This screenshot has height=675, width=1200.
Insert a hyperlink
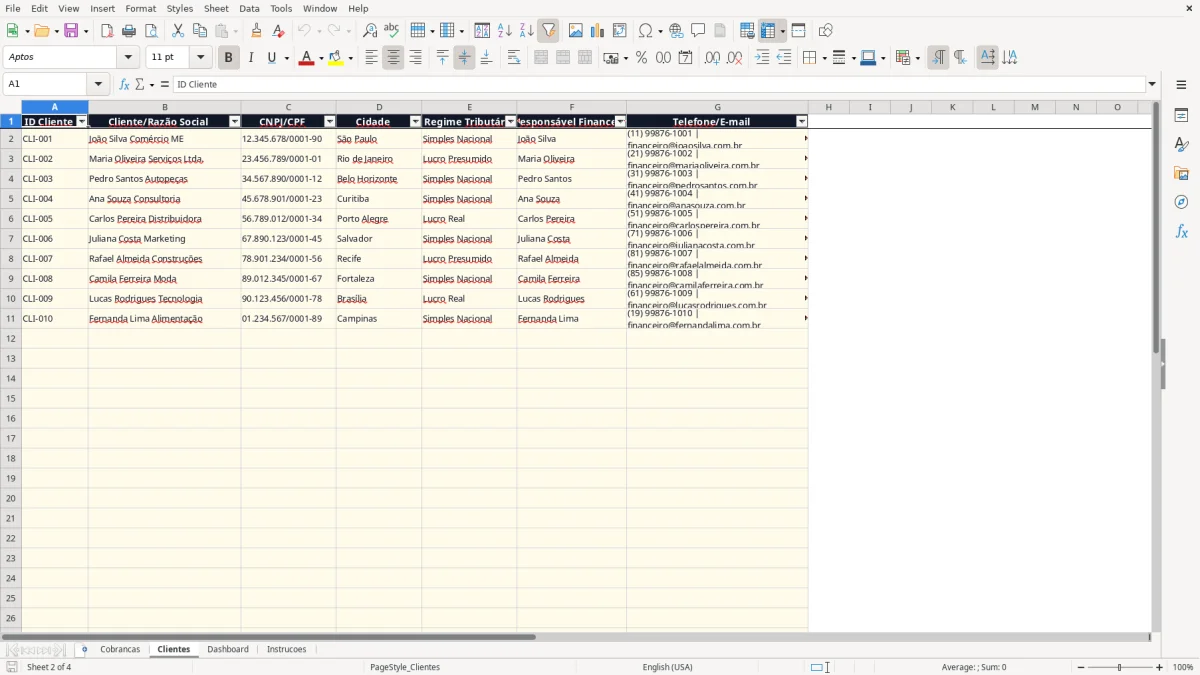[676, 31]
